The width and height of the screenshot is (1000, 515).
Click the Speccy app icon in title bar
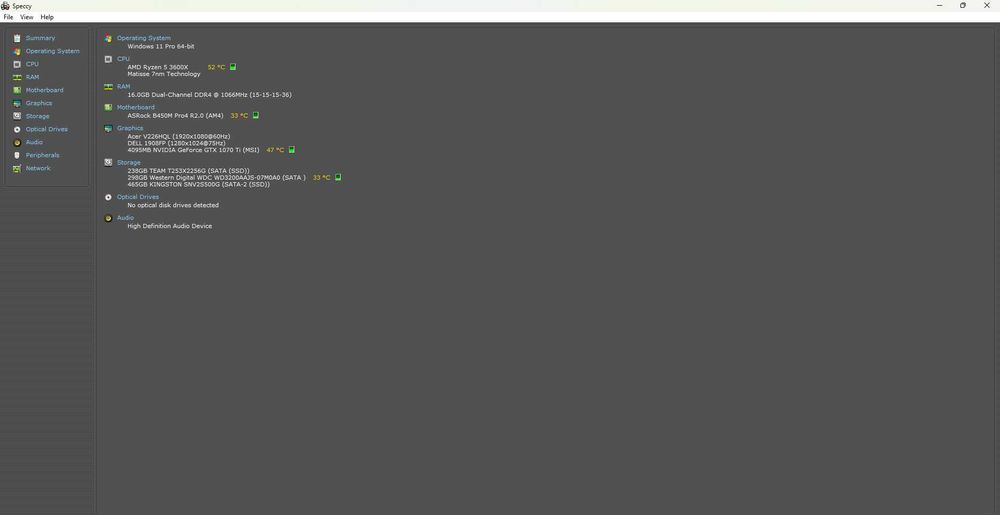[6, 6]
